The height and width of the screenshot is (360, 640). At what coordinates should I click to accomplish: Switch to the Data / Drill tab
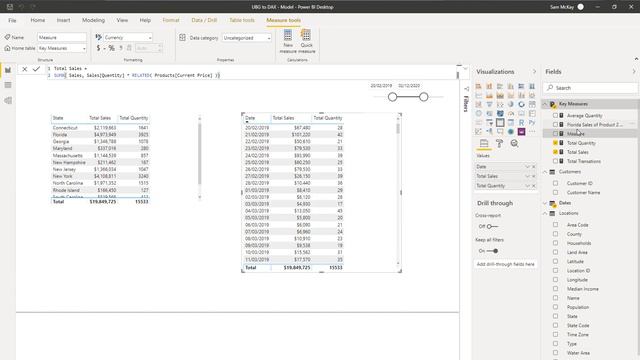(x=204, y=20)
